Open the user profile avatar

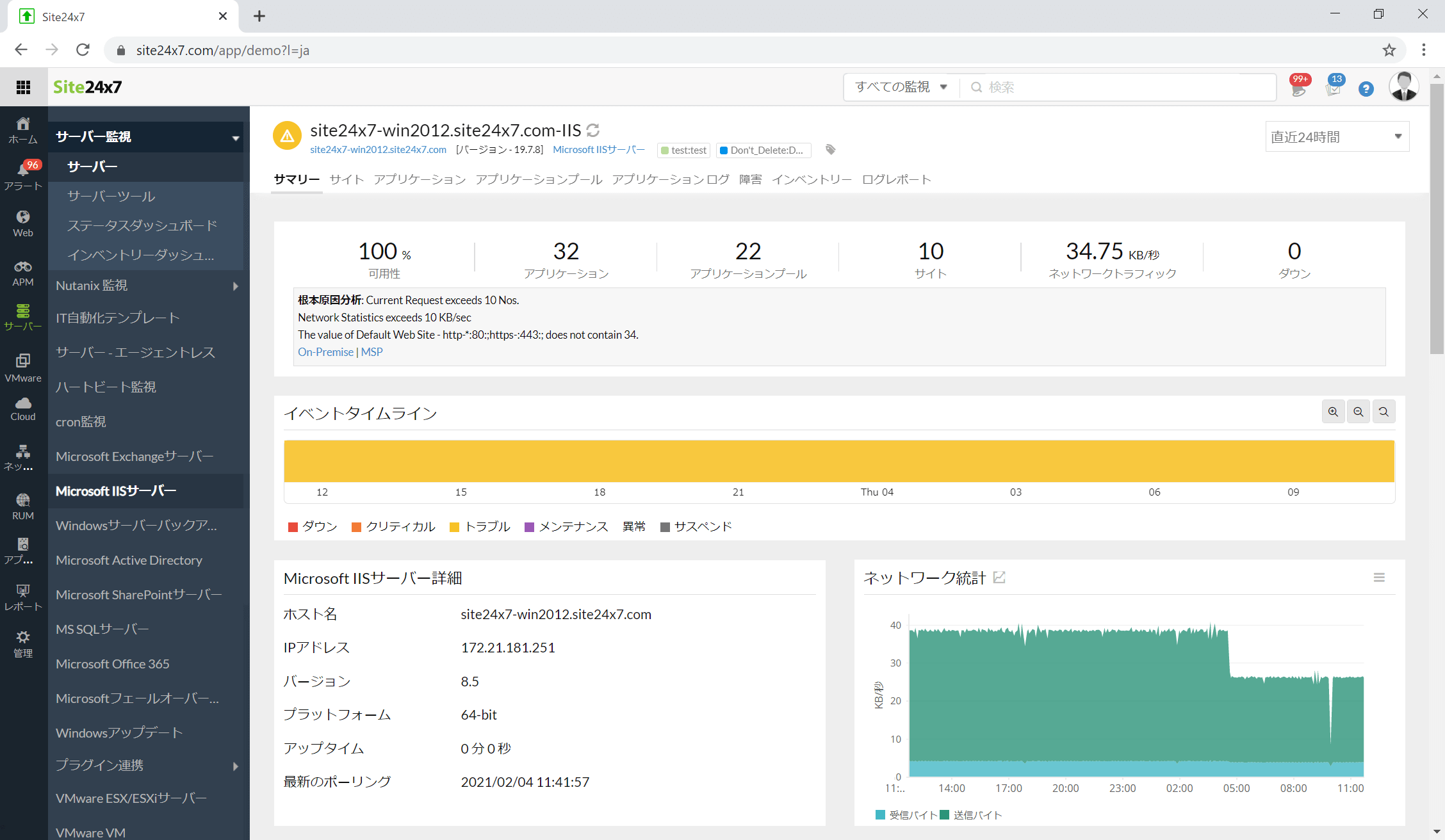point(1403,86)
